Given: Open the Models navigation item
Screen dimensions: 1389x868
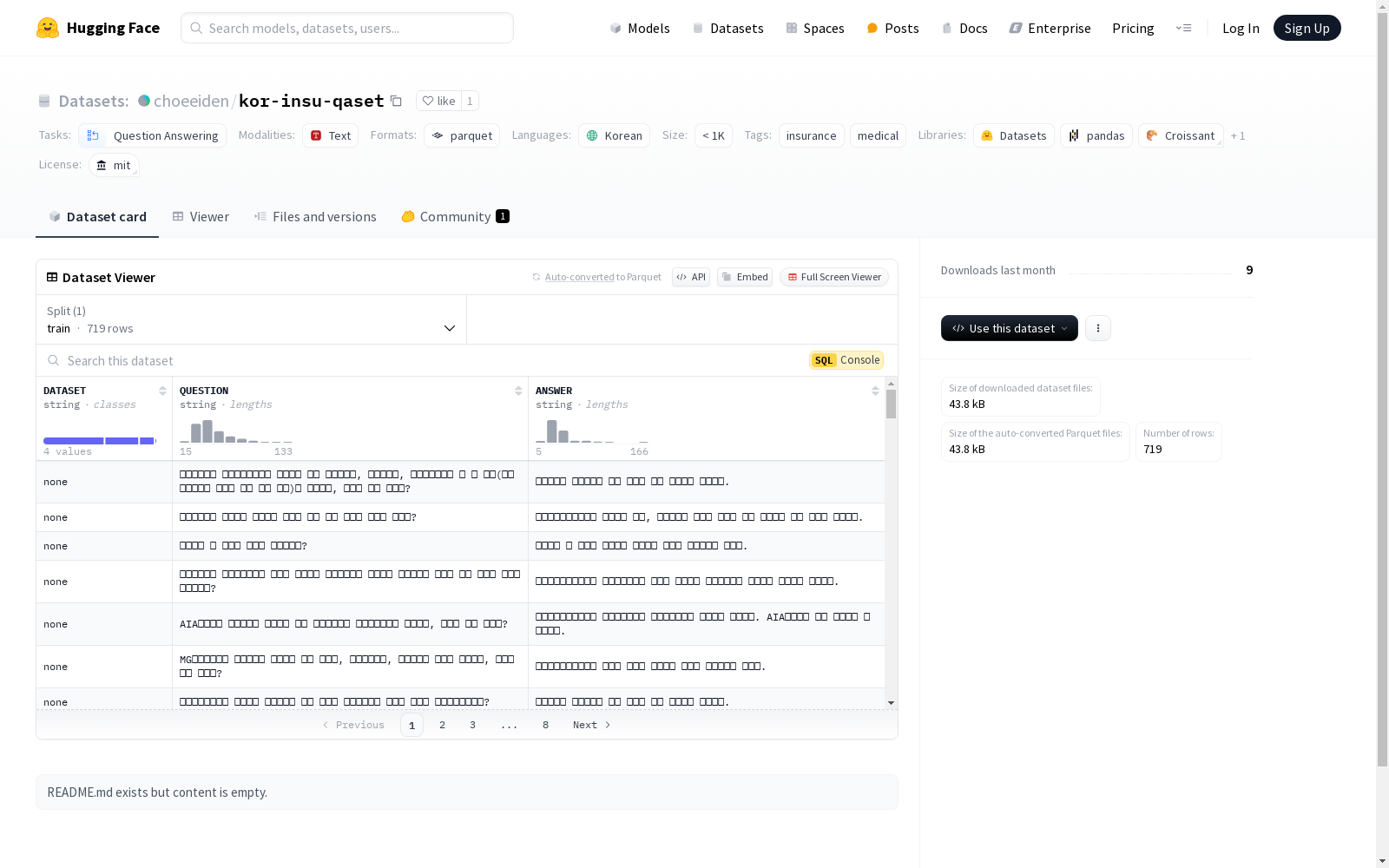Looking at the screenshot, I should pyautogui.click(x=640, y=28).
